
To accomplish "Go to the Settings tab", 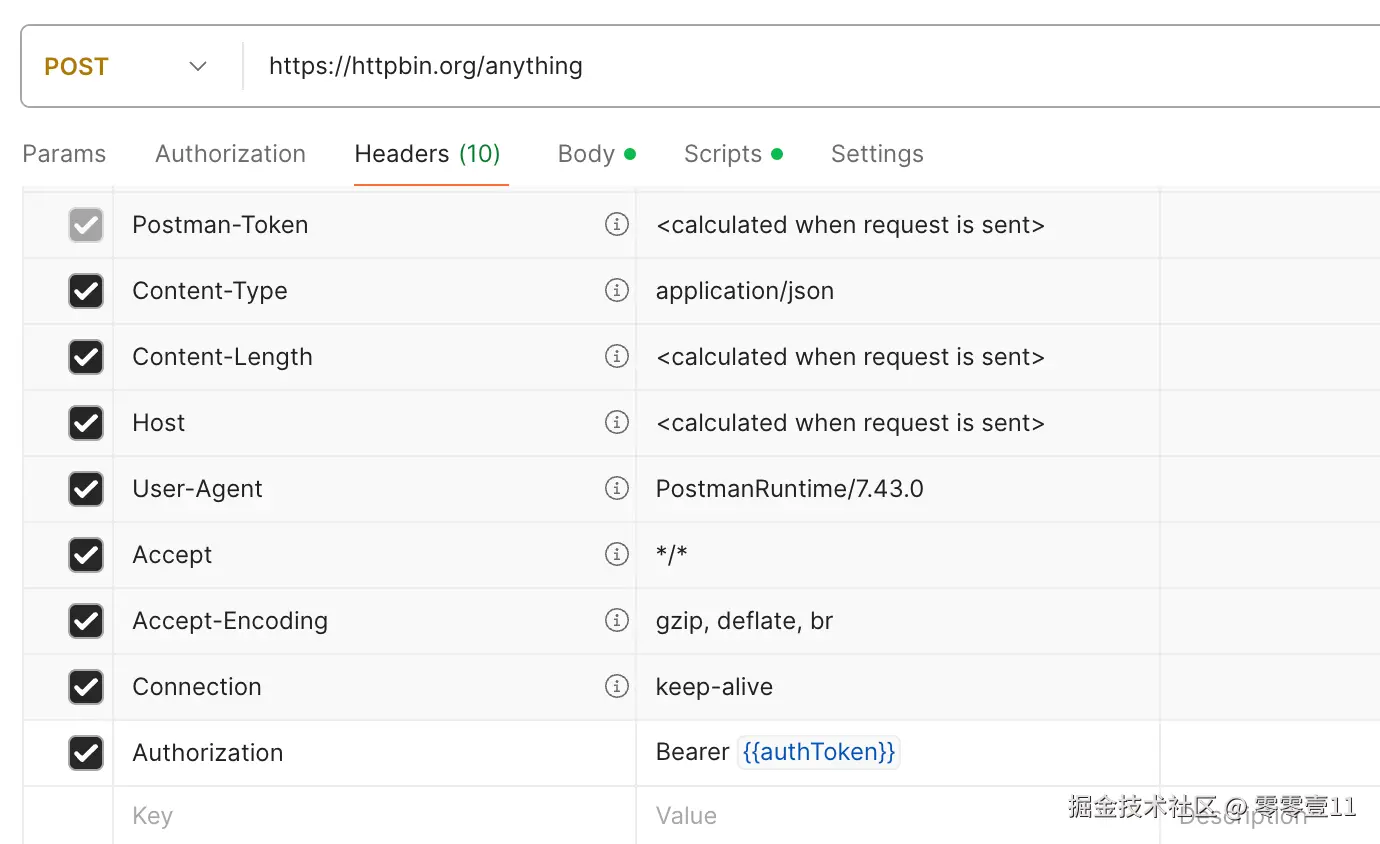I will pyautogui.click(x=877, y=154).
